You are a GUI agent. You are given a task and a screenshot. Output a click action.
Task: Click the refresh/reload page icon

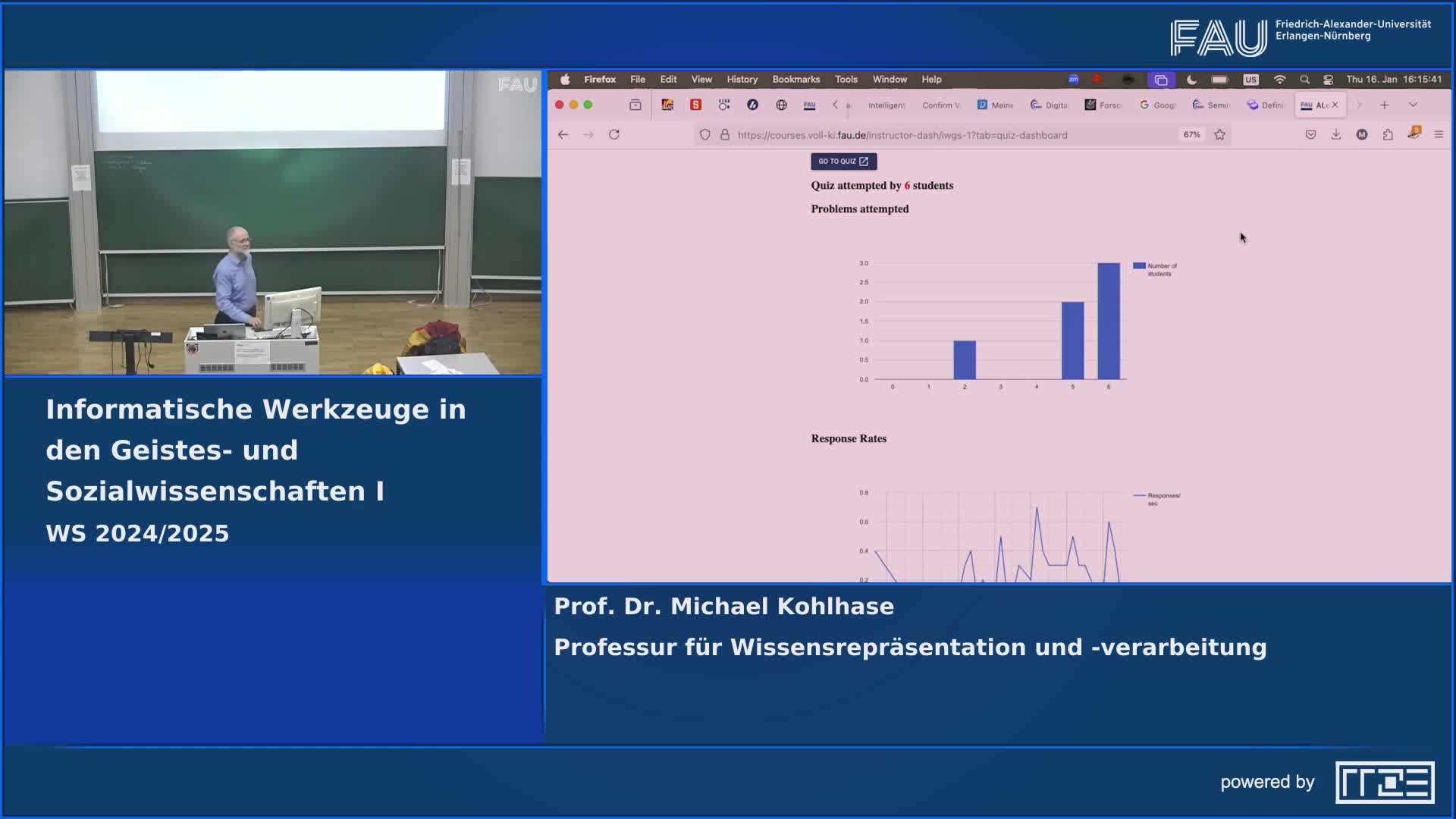pos(614,134)
